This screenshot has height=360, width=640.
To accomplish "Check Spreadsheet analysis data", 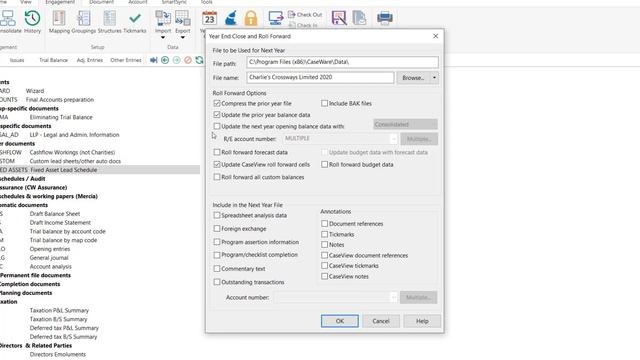I will (217, 215).
